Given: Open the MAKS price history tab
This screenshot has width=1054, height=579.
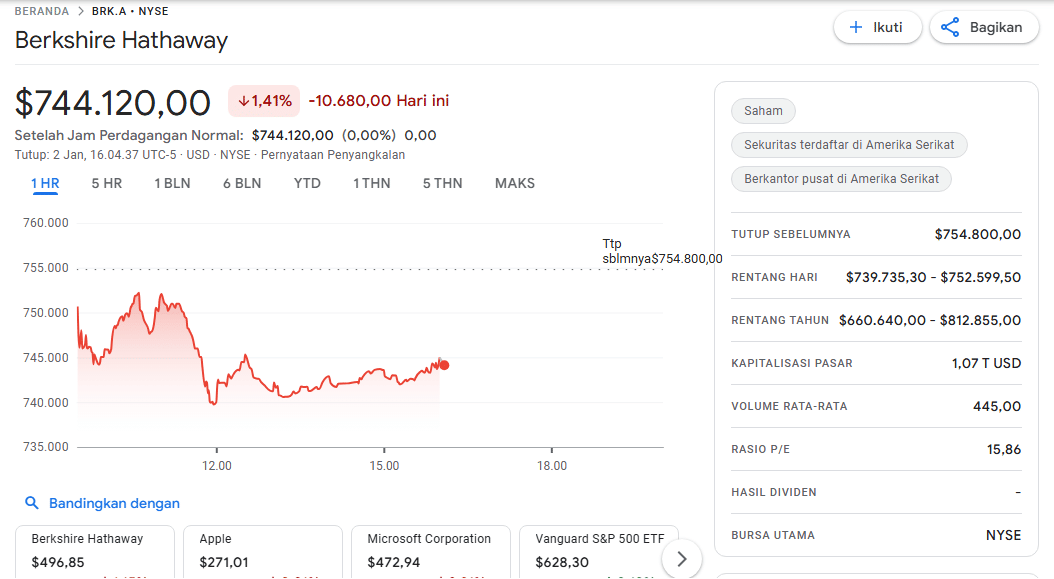Looking at the screenshot, I should [514, 183].
